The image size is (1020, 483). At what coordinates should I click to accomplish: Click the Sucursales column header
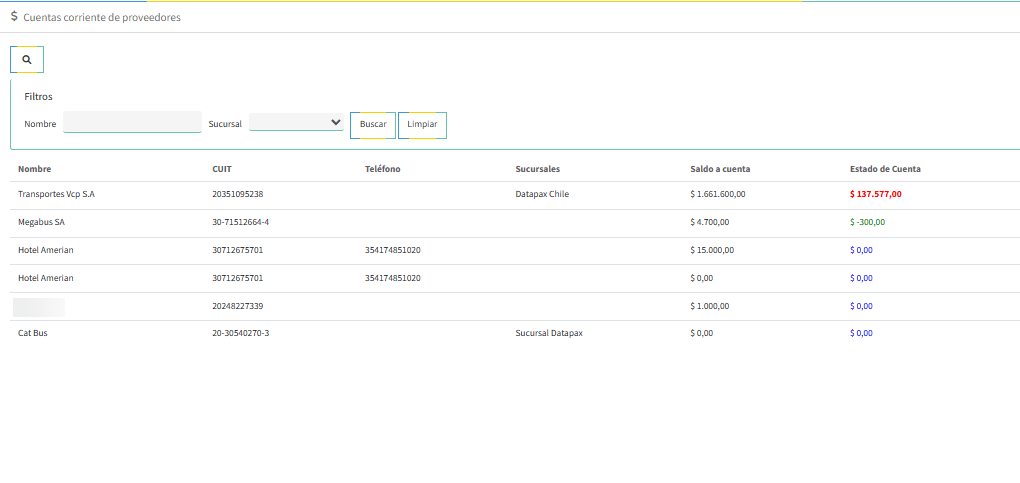pyautogui.click(x=538, y=169)
